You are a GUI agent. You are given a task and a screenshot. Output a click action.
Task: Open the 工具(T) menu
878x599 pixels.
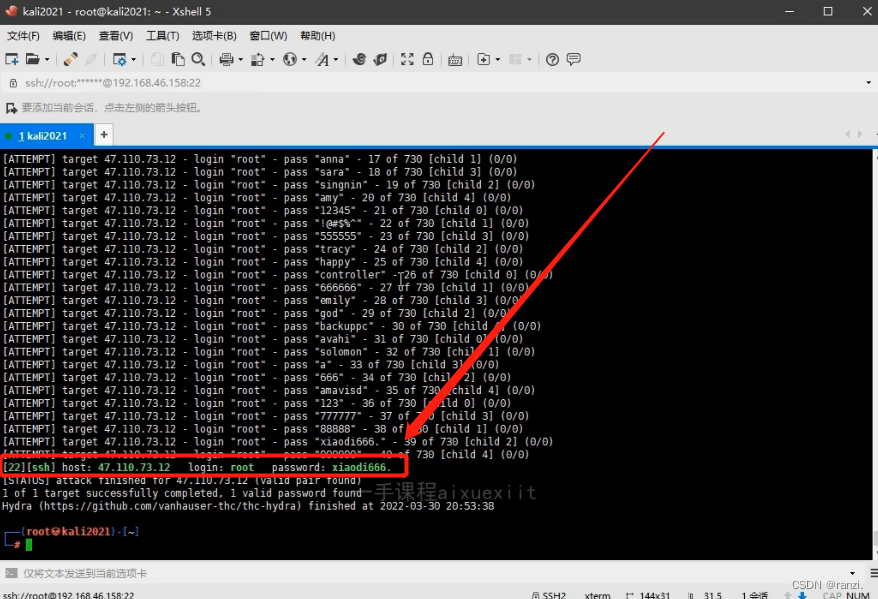tap(162, 36)
